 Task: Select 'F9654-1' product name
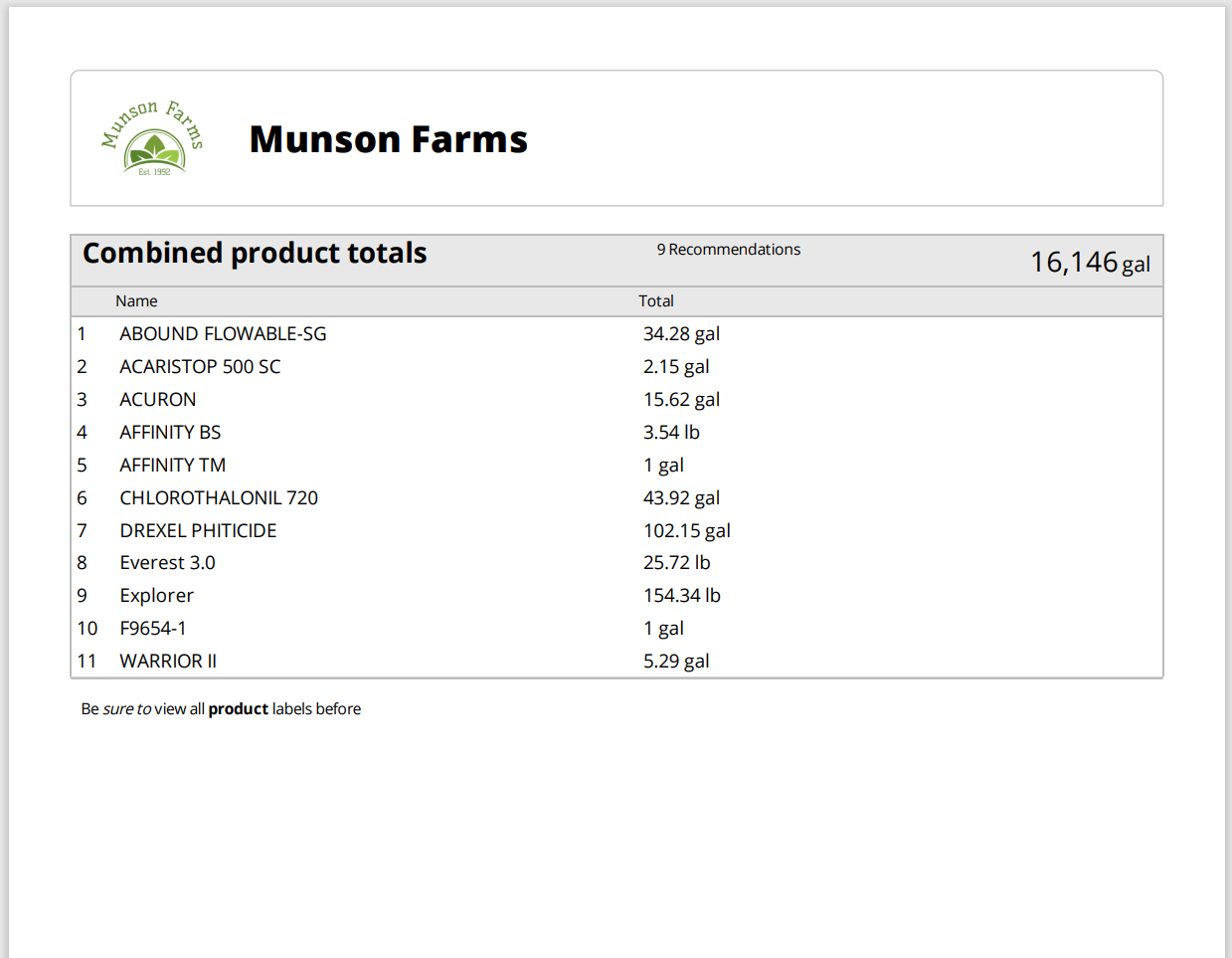[153, 629]
